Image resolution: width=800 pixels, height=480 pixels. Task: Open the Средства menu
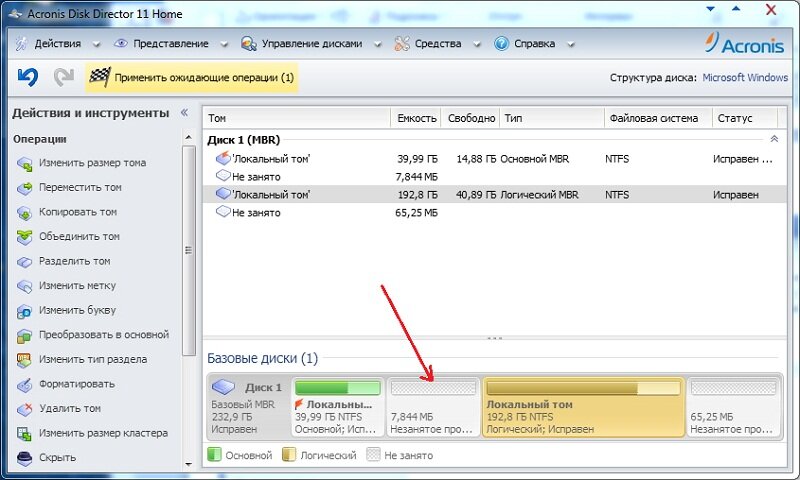coord(438,44)
